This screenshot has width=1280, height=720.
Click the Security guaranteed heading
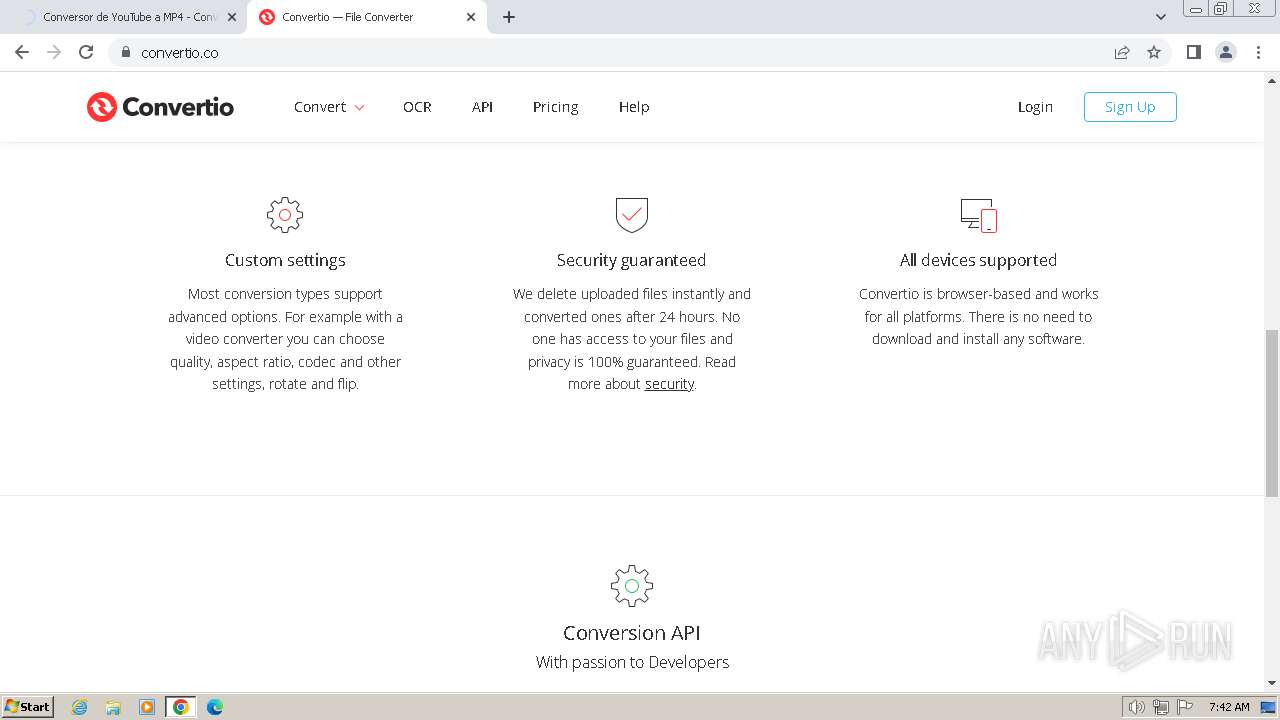coord(632,260)
